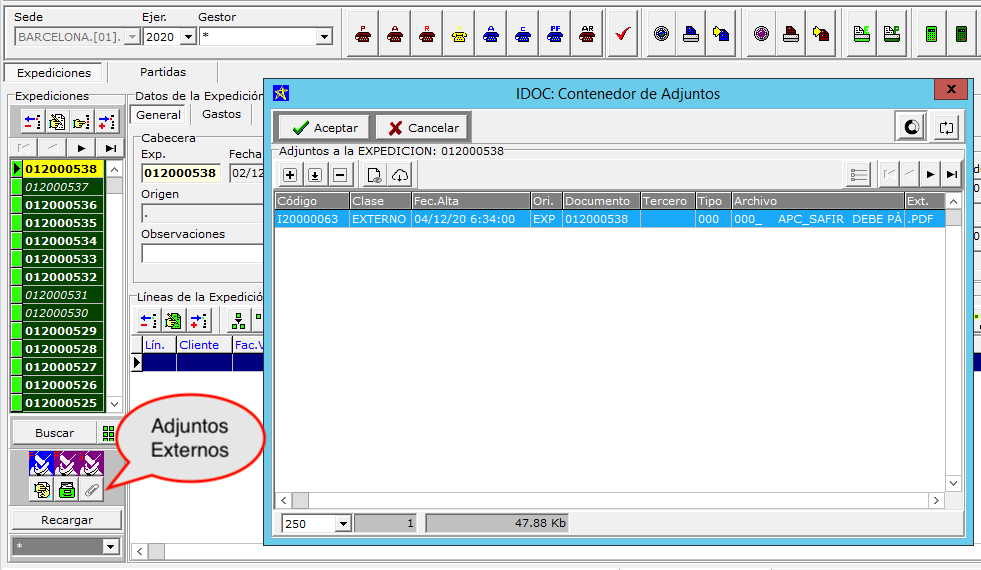This screenshot has width=981, height=570.
Task: Click the paperclip Adjuntos Externos icon
Action: pyautogui.click(x=92, y=490)
